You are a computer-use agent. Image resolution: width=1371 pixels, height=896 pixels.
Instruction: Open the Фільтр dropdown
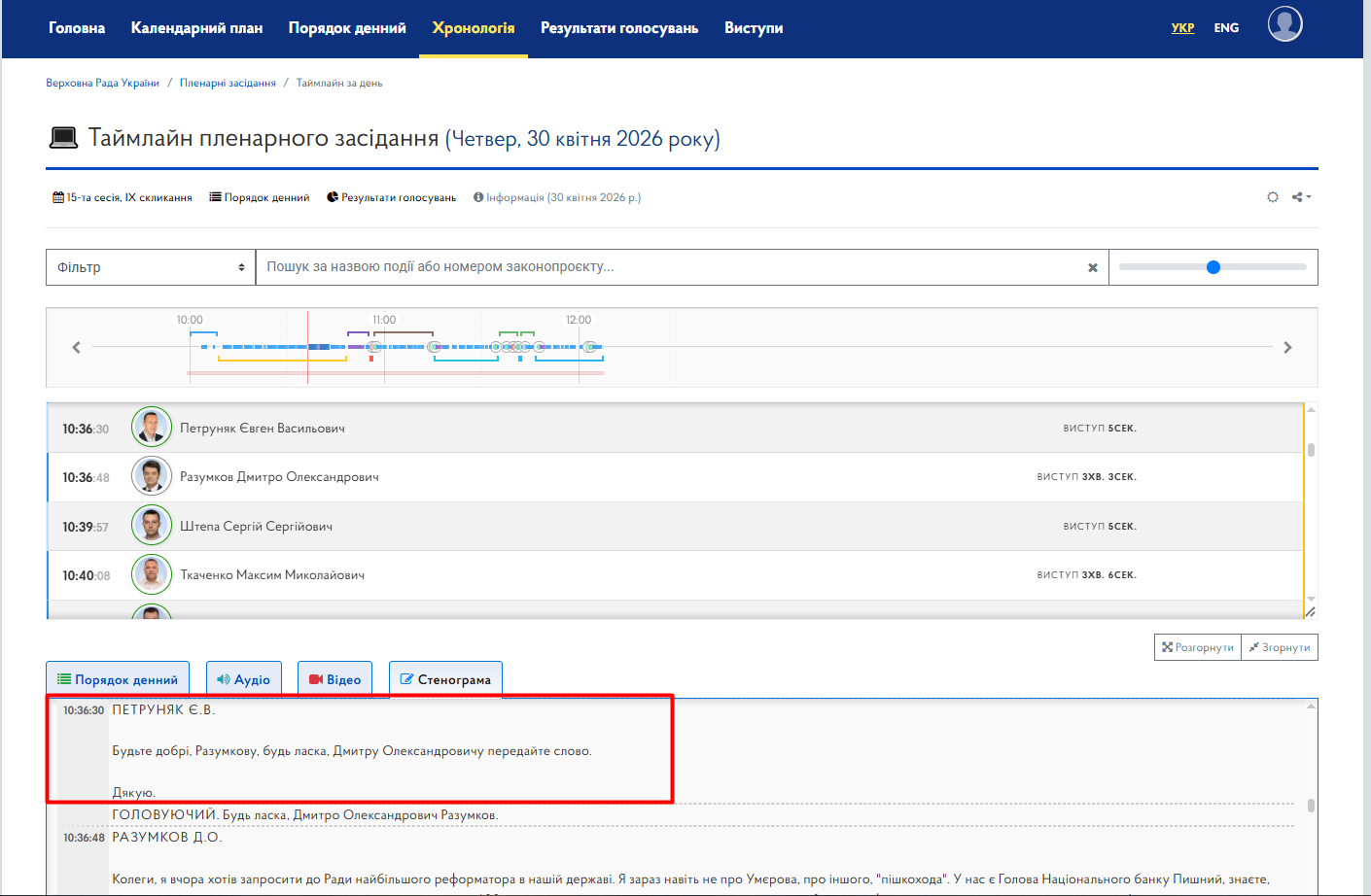(x=151, y=267)
